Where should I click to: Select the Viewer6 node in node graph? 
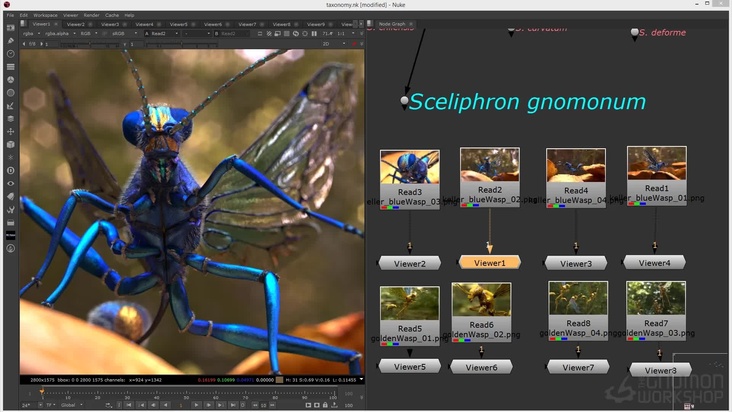481,367
